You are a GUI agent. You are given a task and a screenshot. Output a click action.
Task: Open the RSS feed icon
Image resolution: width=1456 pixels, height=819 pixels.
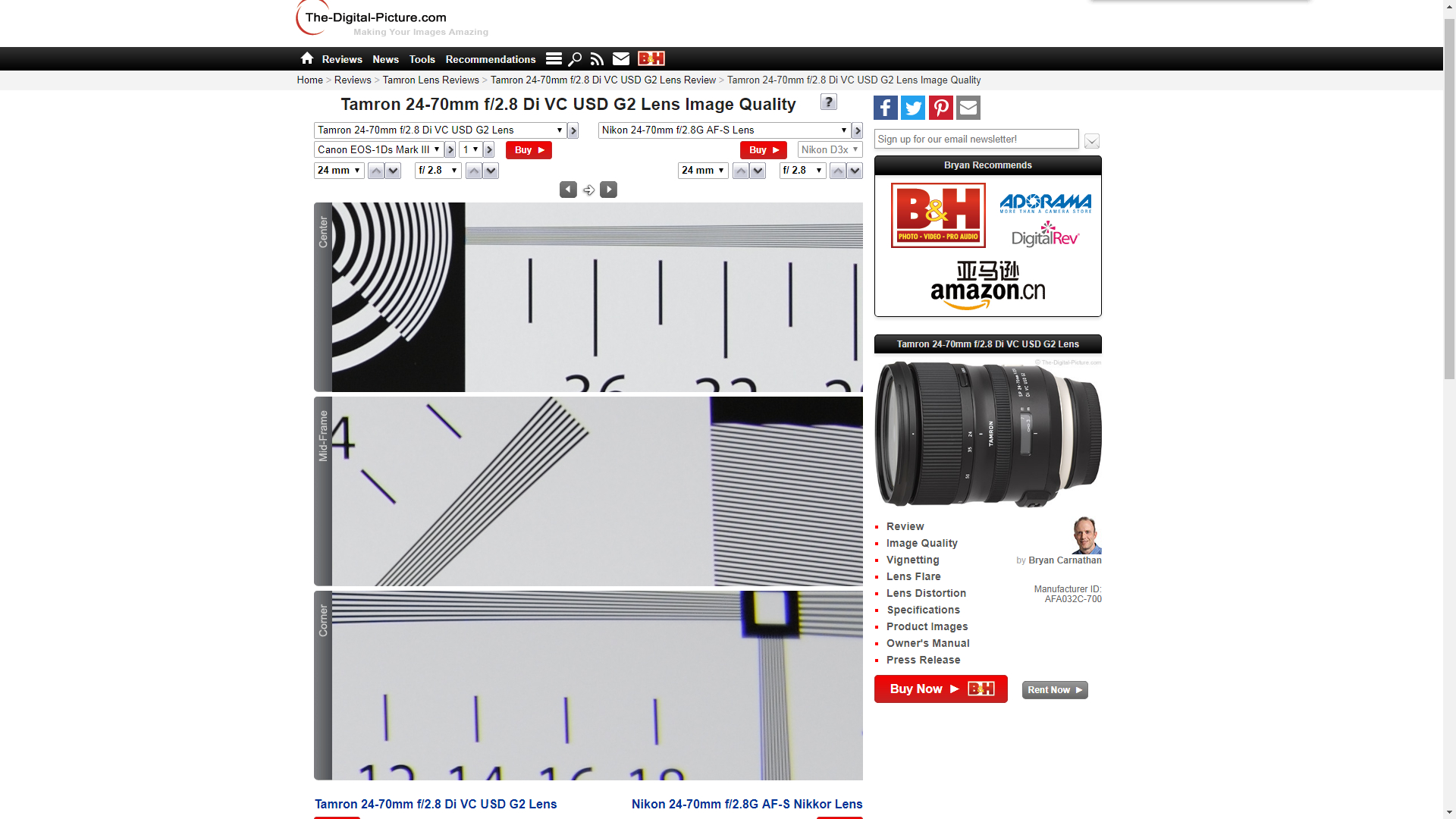[598, 58]
